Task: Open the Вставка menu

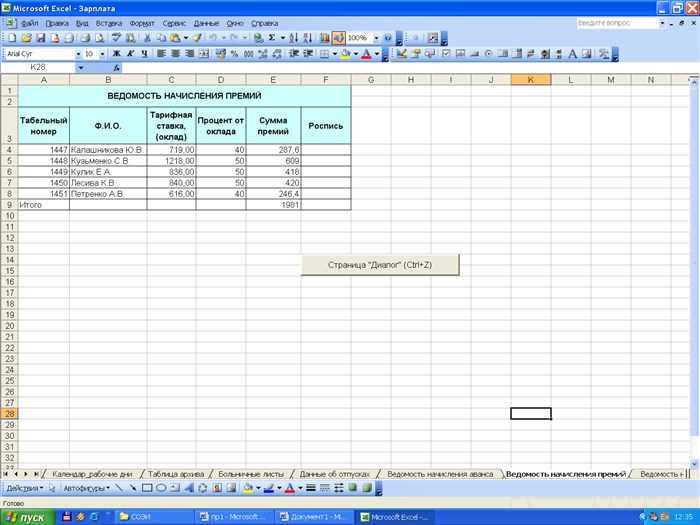Action: click(x=108, y=23)
